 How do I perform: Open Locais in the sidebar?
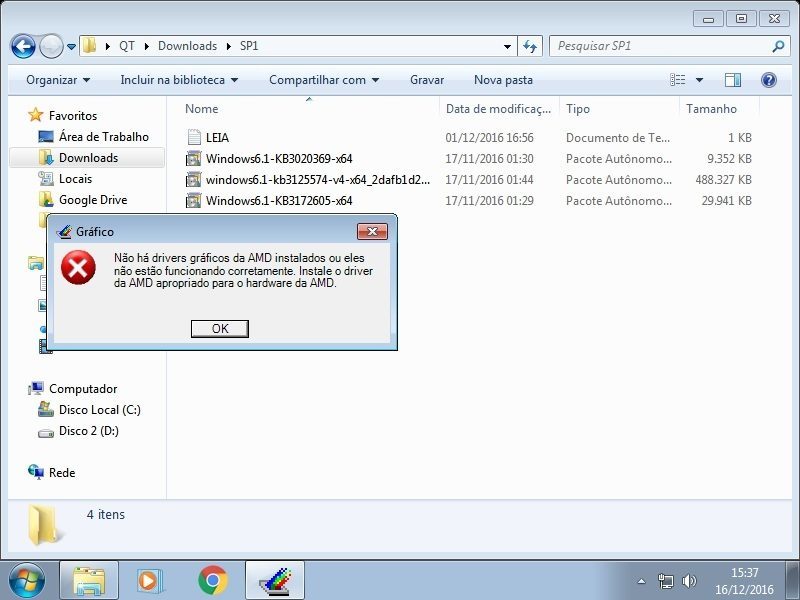coord(75,179)
